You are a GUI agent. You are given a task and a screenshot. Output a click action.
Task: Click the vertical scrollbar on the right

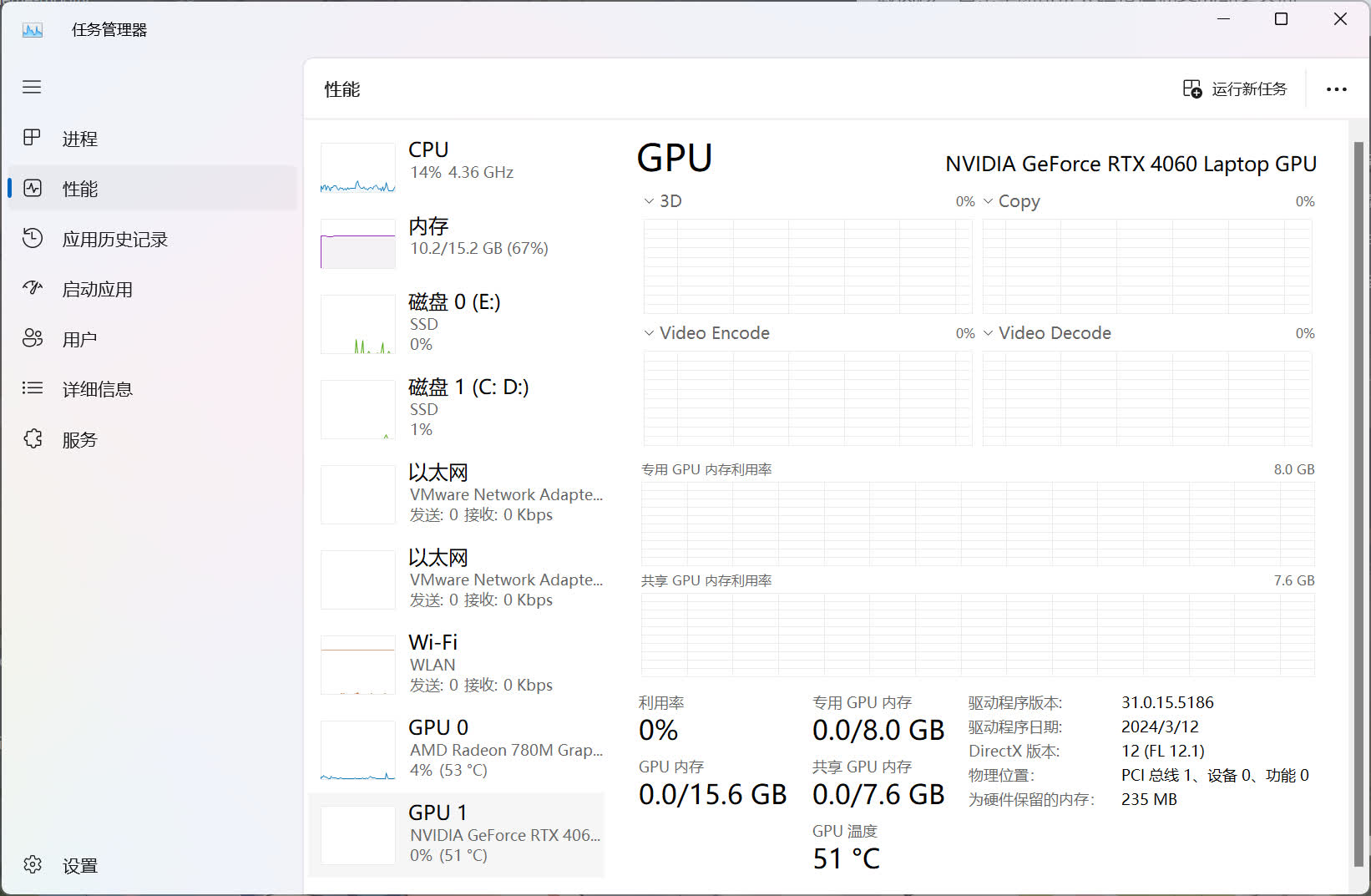(1358, 501)
